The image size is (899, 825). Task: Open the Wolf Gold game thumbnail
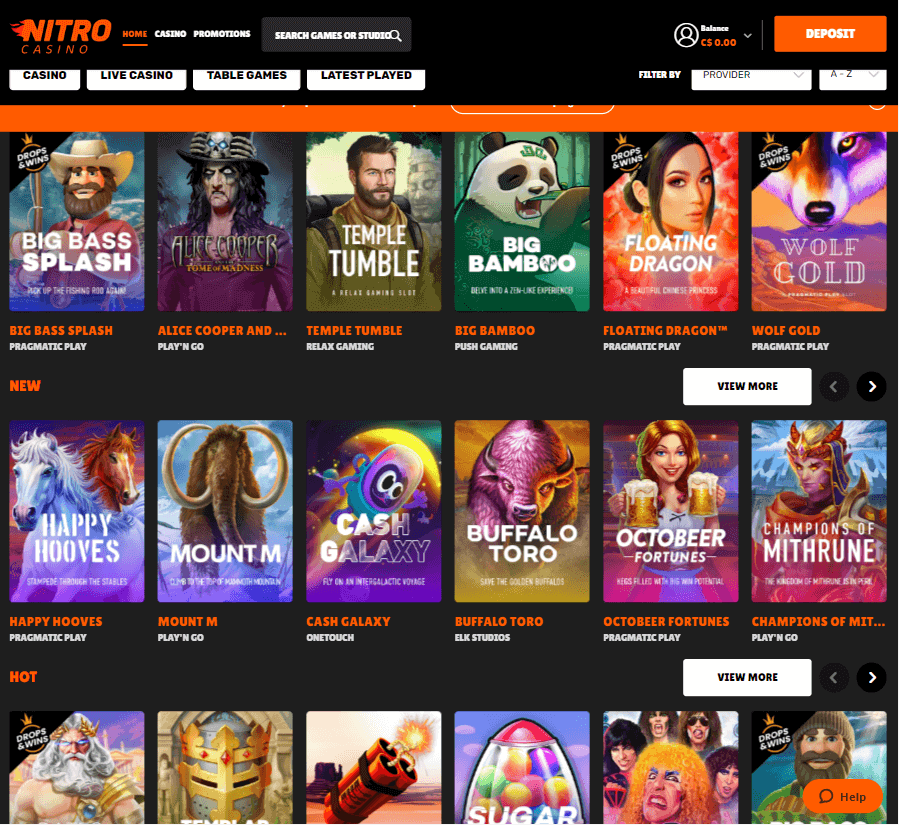click(x=819, y=221)
